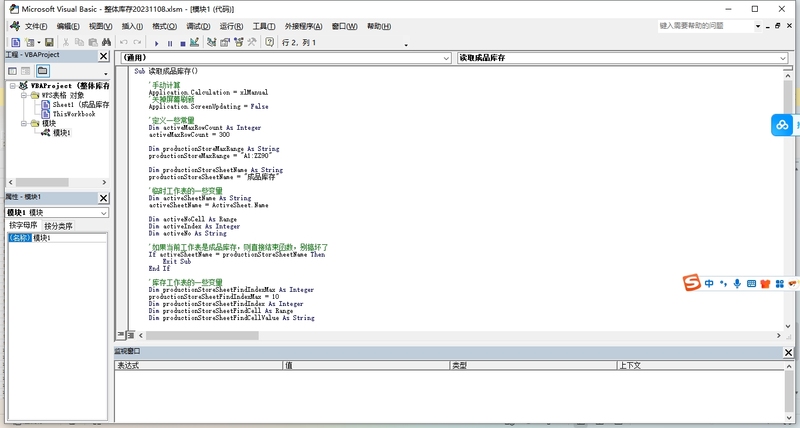Open the Insert object dropdown arrow
This screenshot has width=800, height=428.
pos(38,42)
